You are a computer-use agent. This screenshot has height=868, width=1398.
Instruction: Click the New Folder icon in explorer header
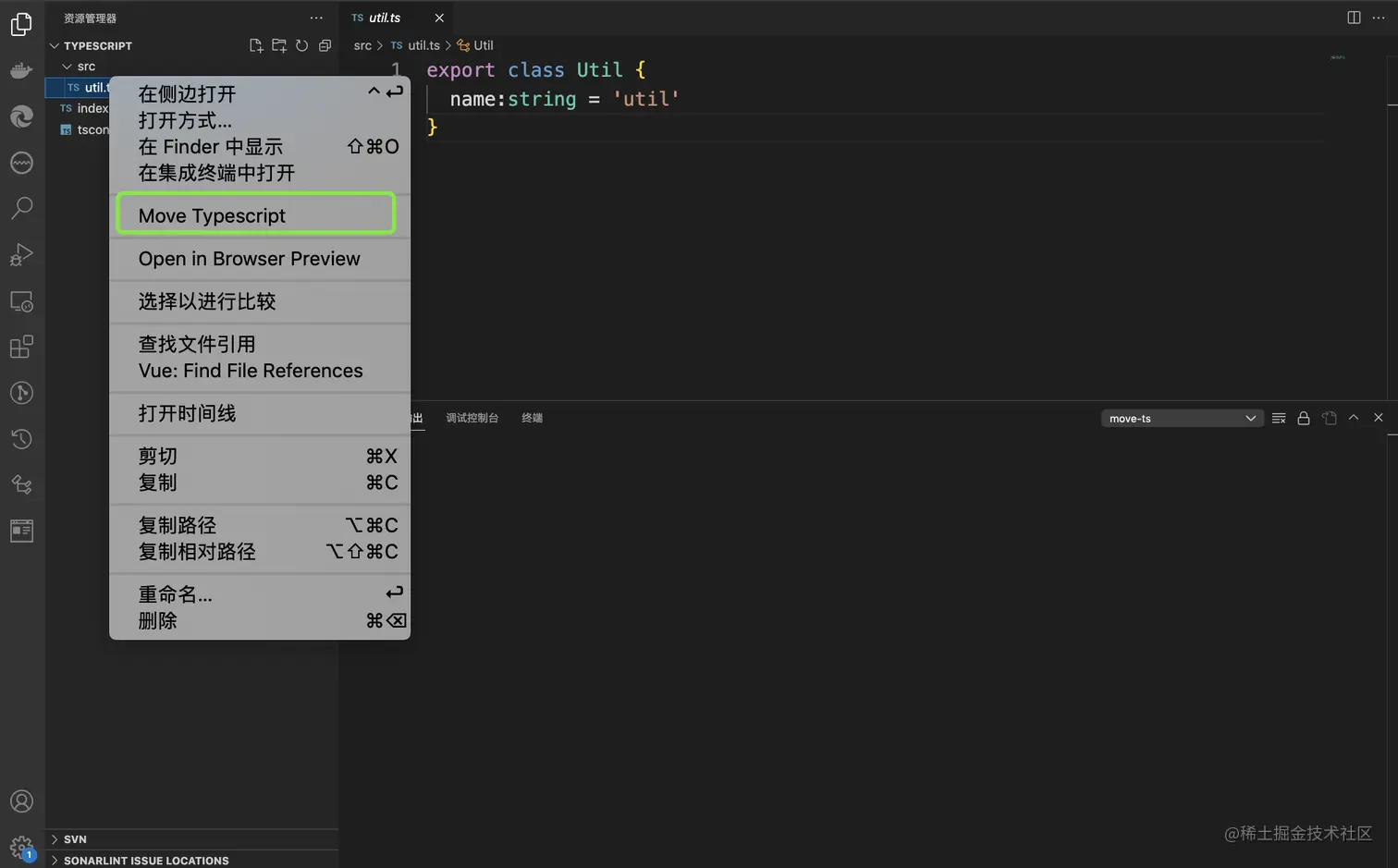coord(279,45)
